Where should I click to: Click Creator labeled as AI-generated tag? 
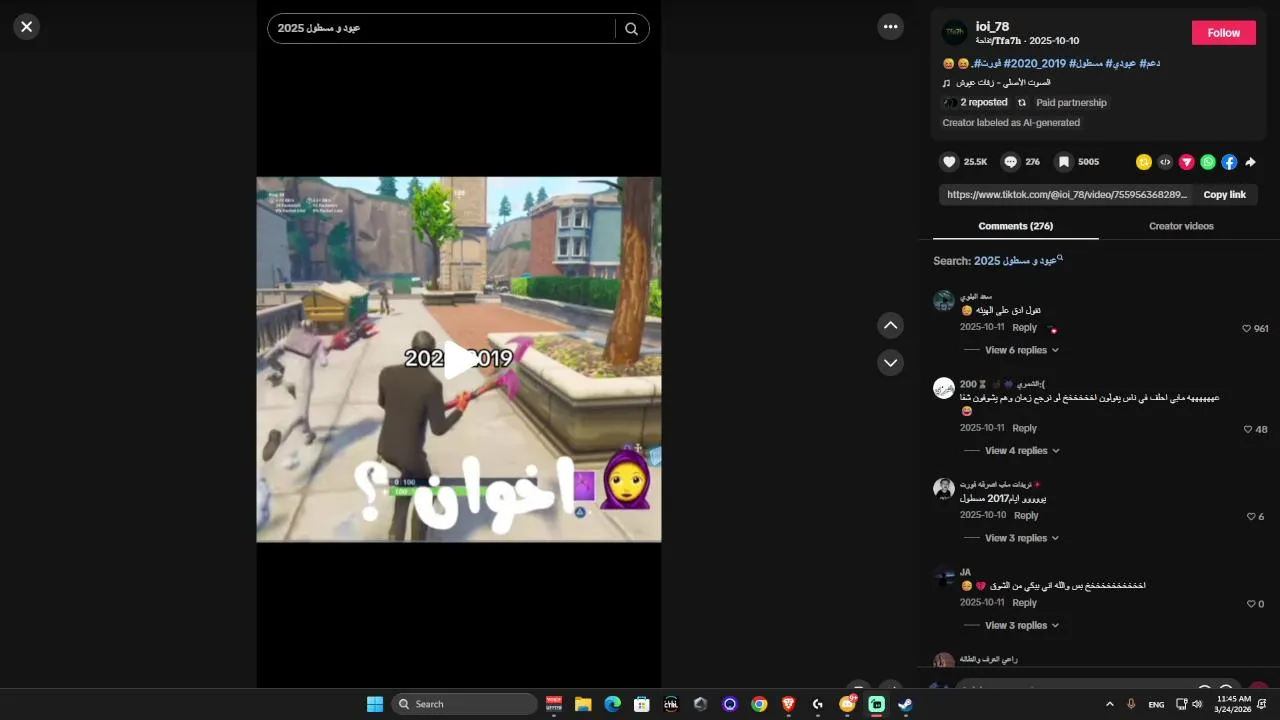coord(1011,123)
